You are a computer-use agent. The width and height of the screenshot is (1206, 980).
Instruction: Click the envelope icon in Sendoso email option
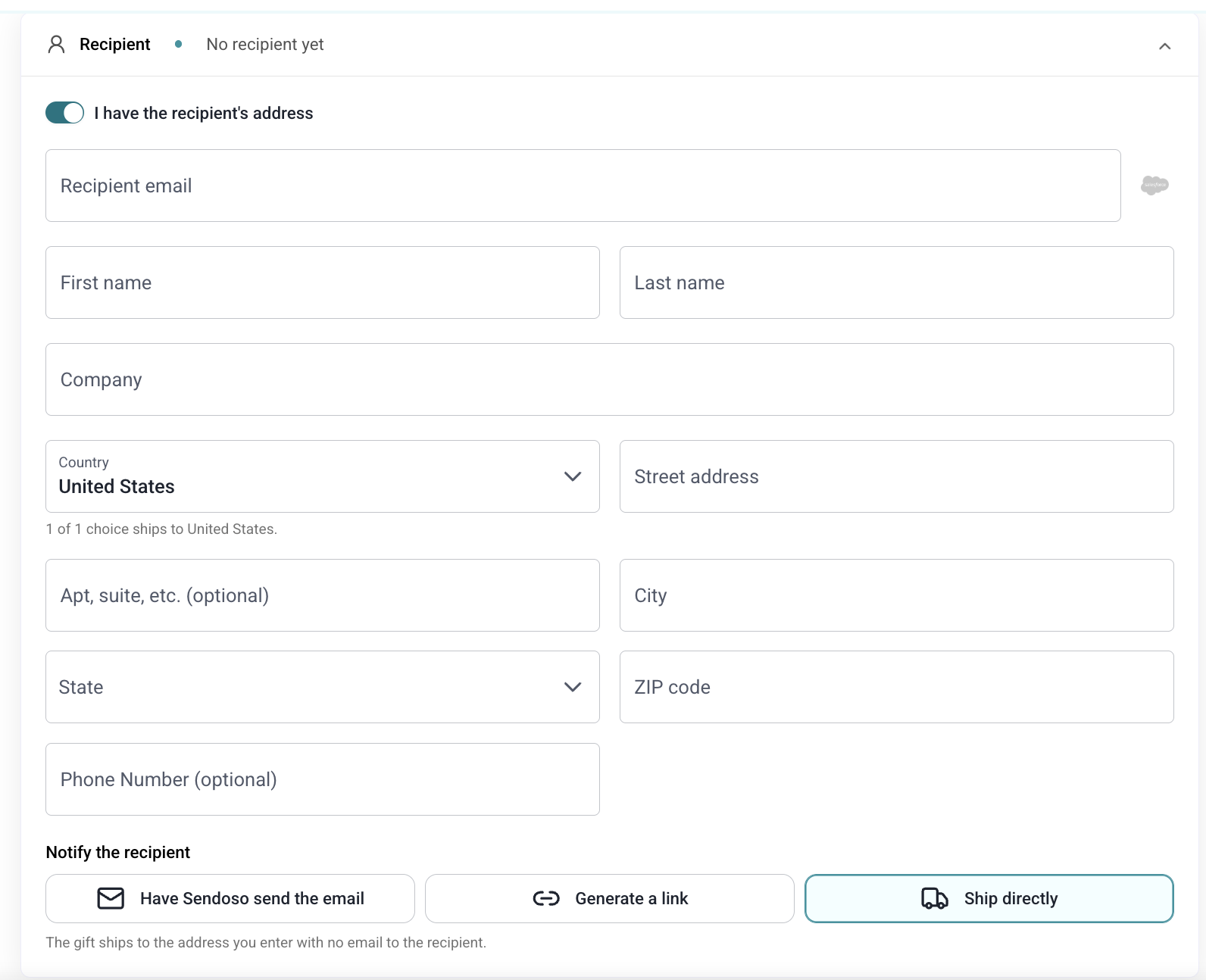pos(111,898)
